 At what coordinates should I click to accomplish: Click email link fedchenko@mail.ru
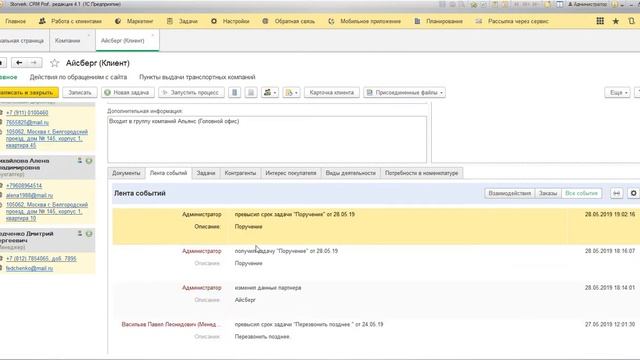click(x=29, y=269)
